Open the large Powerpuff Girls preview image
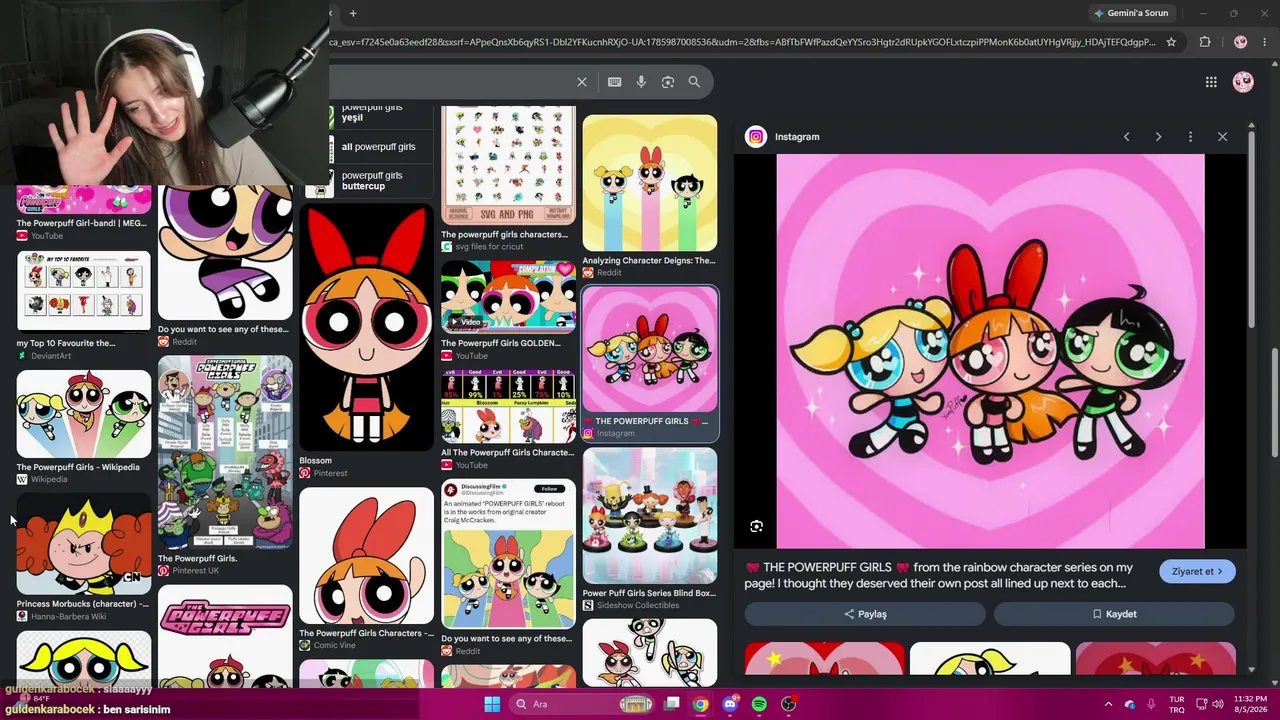Image resolution: width=1280 pixels, height=720 pixels. (990, 351)
